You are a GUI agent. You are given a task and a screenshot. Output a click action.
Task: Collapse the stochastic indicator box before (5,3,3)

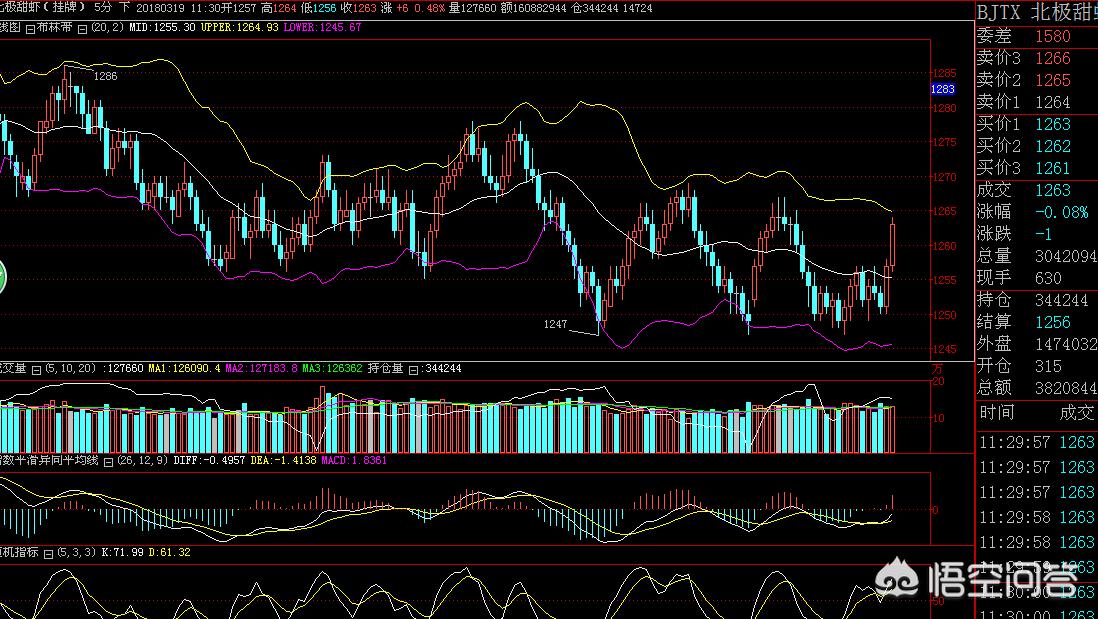point(48,553)
